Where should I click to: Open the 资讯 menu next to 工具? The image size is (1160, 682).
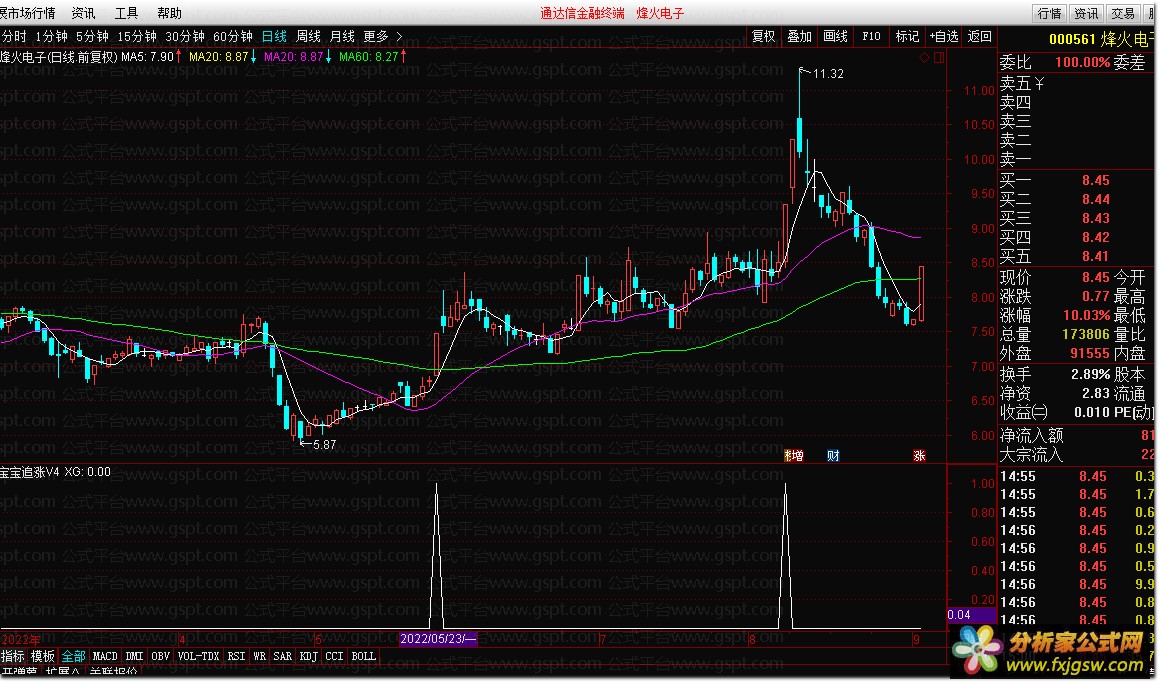pos(84,13)
